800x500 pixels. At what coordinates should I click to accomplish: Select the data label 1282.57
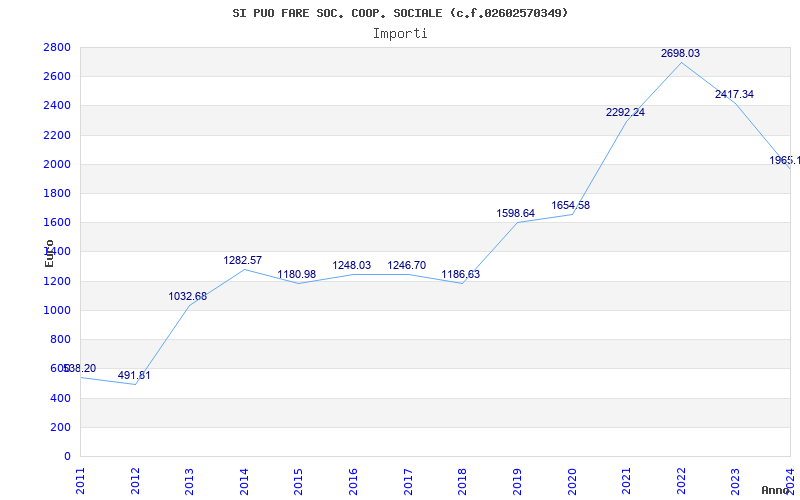[x=242, y=260]
